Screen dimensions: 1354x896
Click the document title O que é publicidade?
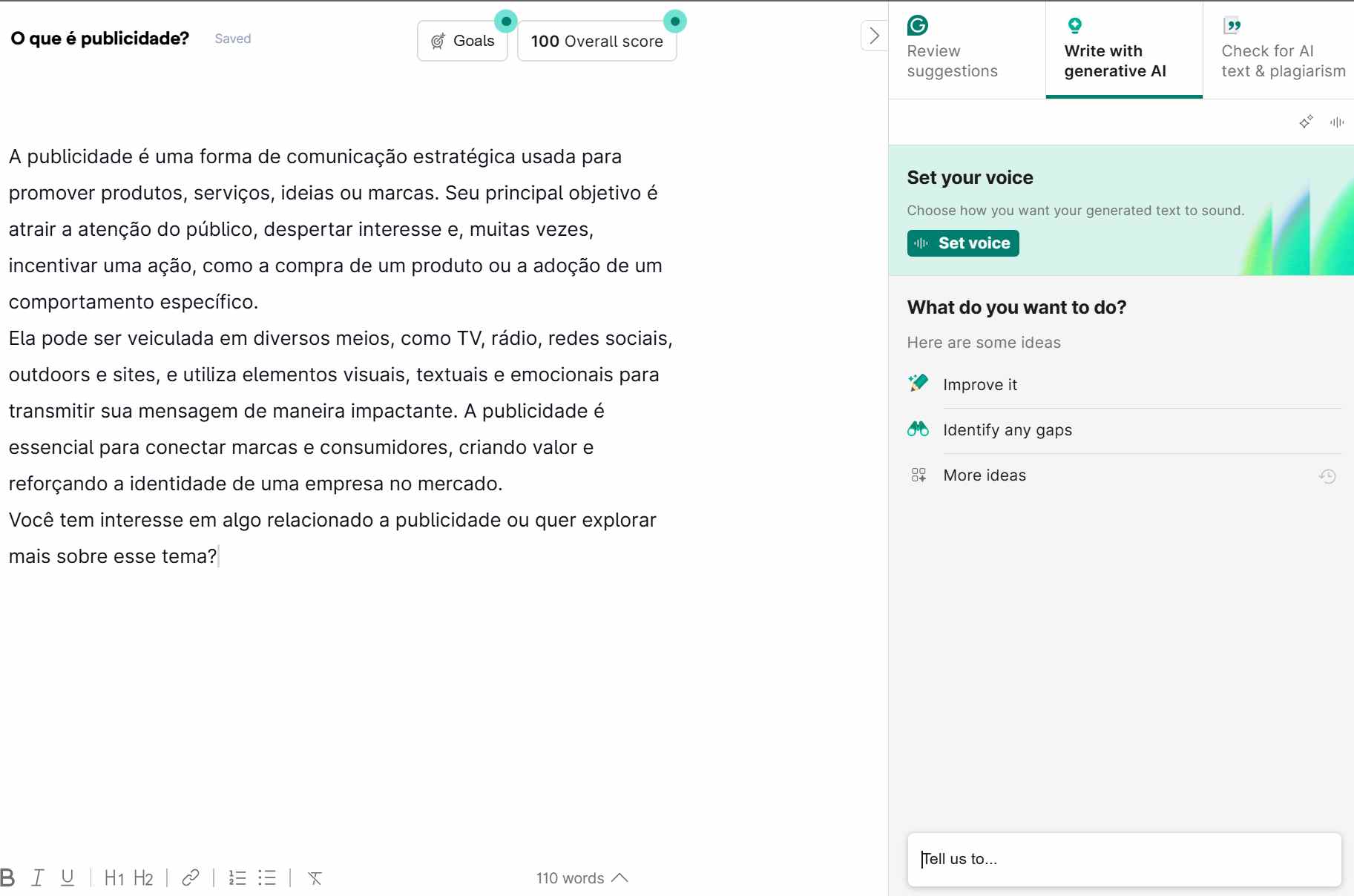tap(99, 39)
